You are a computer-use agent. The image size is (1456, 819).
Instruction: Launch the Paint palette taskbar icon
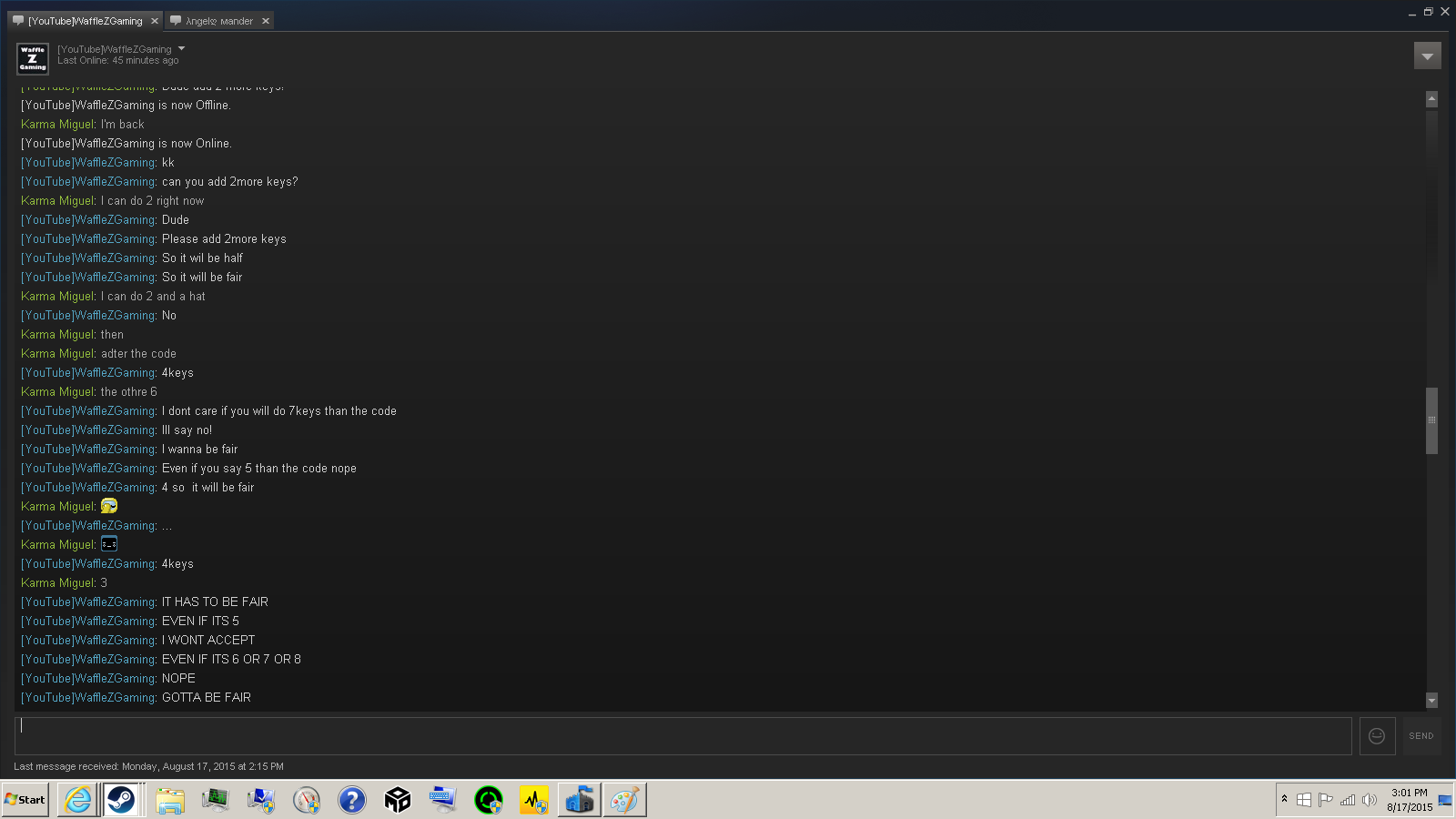tap(624, 800)
